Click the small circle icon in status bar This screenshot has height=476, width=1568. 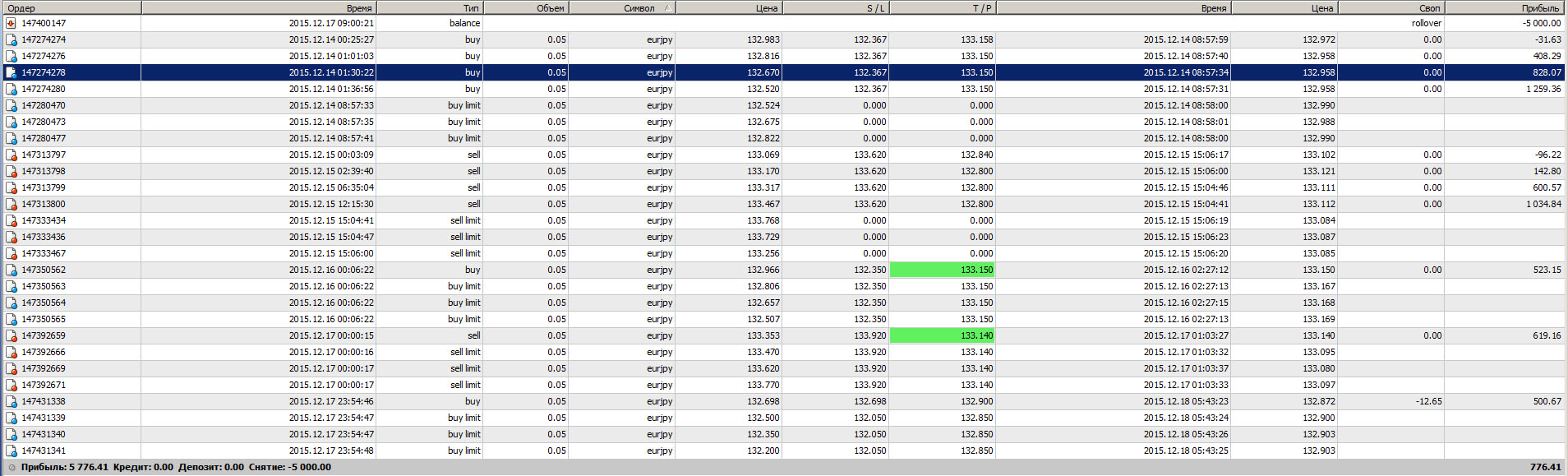point(12,467)
